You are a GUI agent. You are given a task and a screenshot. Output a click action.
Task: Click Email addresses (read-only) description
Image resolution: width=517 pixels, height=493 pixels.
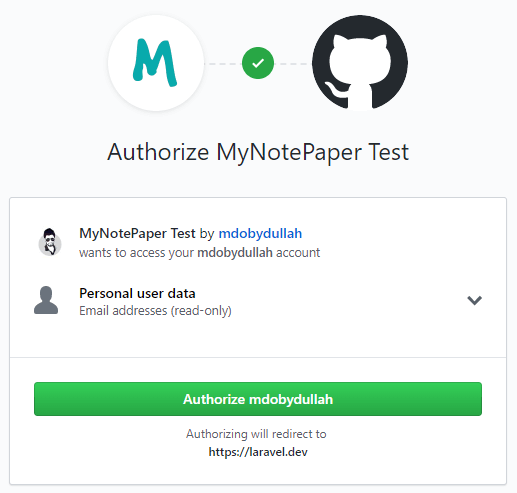coord(155,311)
